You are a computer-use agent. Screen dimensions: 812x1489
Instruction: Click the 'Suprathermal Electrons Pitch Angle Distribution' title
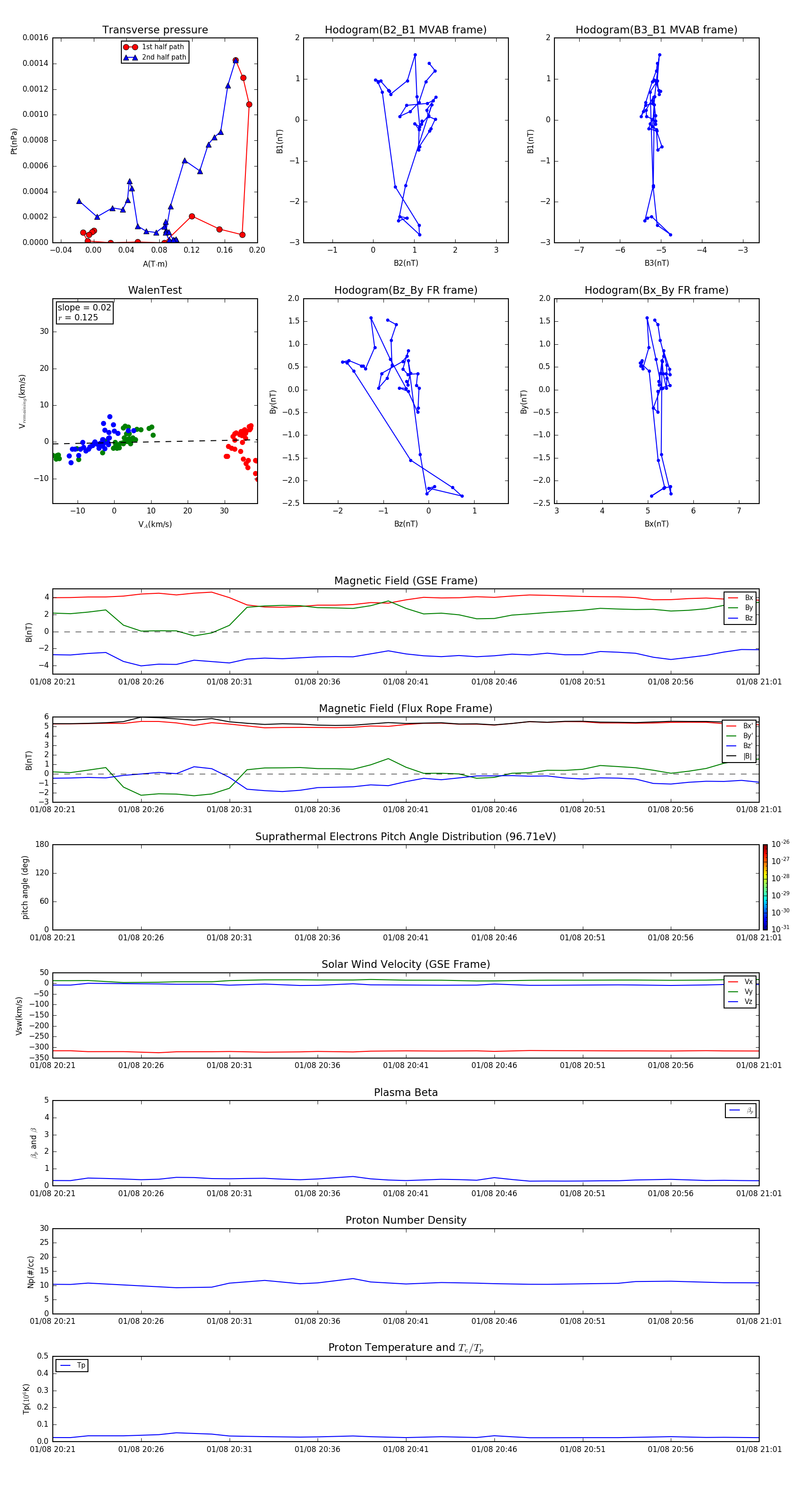406,837
